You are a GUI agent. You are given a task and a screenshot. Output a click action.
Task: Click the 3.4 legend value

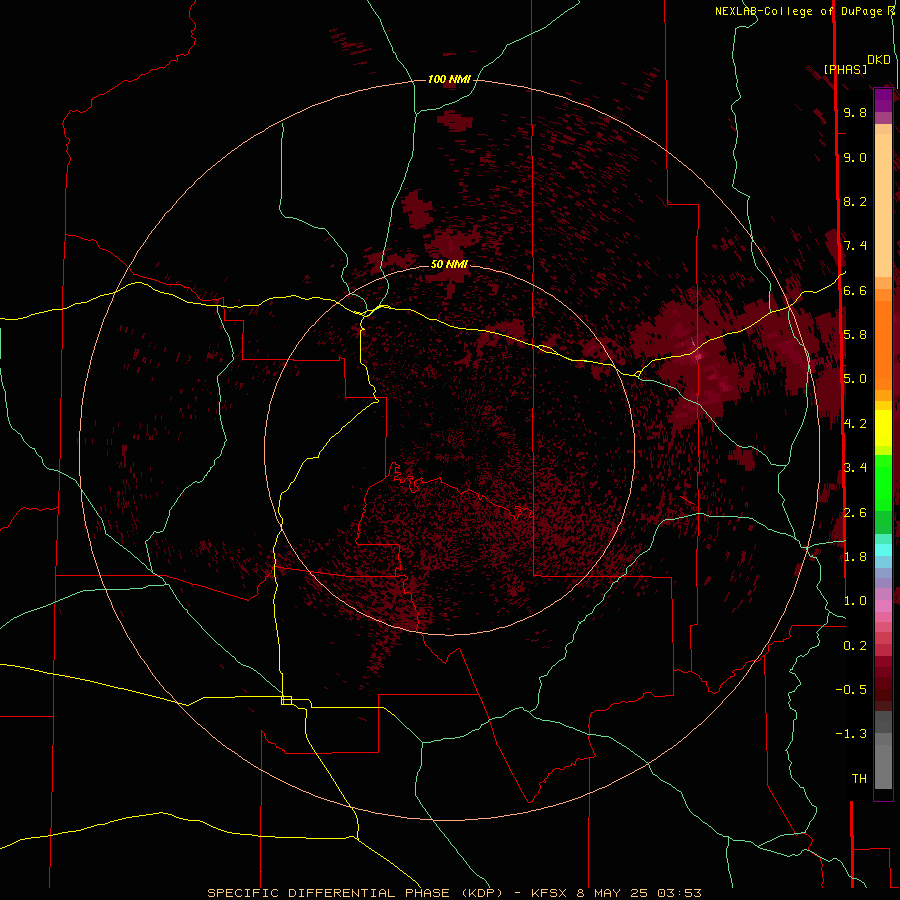pos(855,468)
